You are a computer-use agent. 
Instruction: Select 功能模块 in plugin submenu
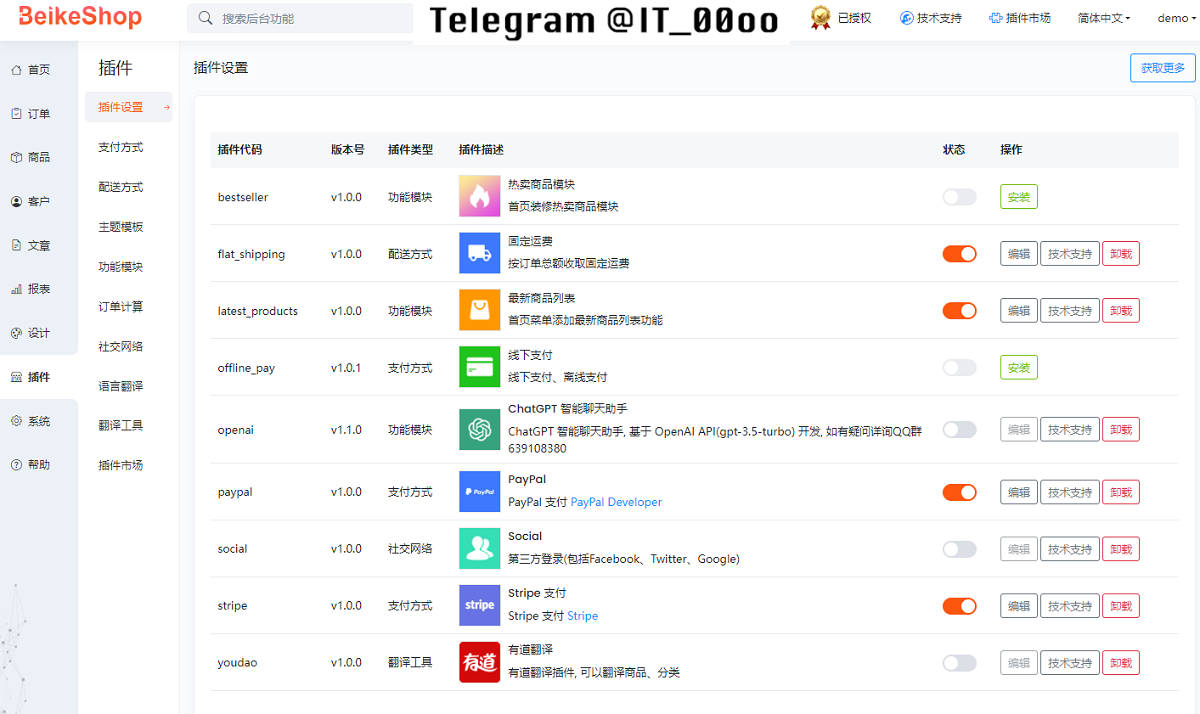coord(121,267)
